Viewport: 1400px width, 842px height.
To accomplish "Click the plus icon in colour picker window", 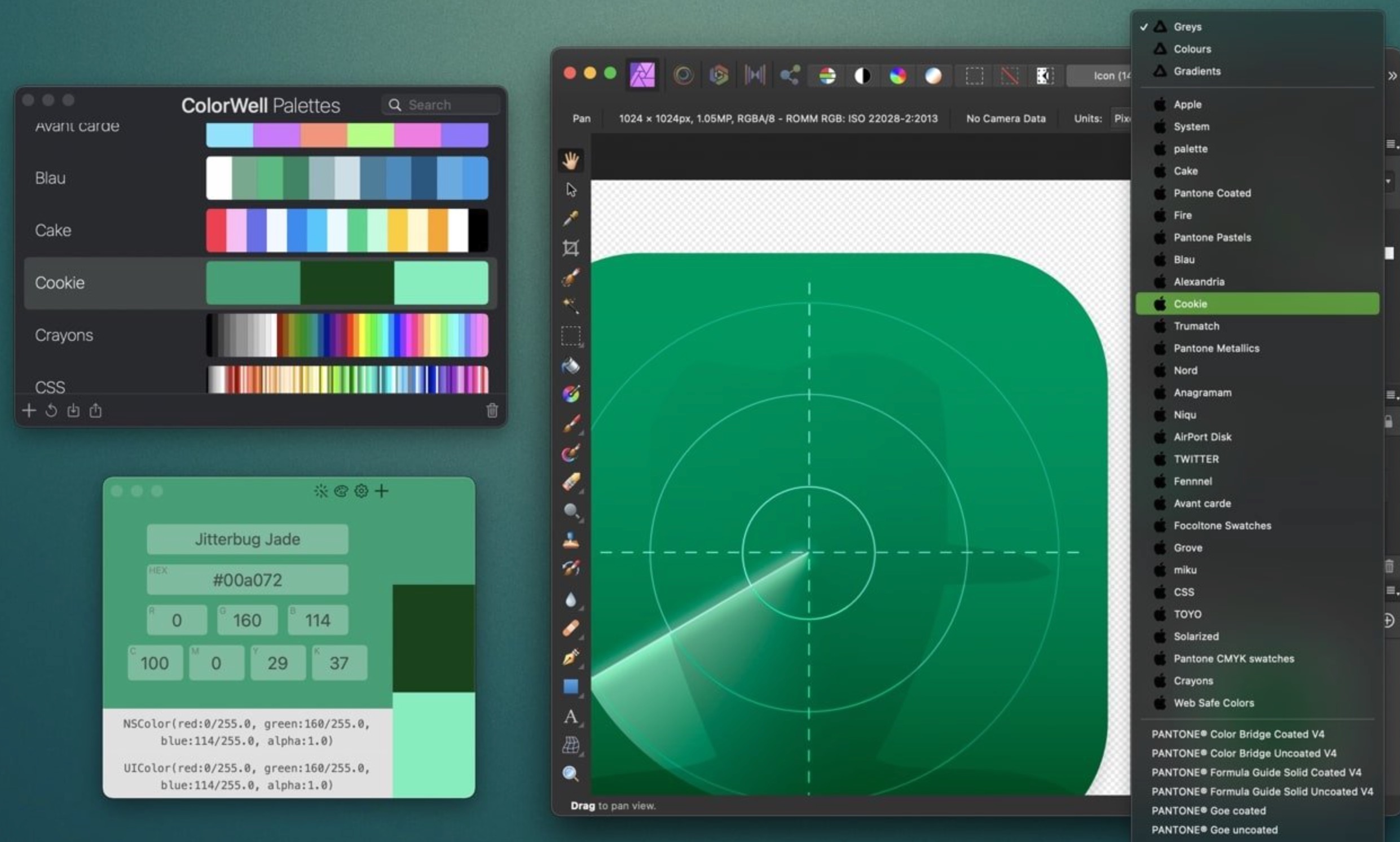I will tap(382, 491).
